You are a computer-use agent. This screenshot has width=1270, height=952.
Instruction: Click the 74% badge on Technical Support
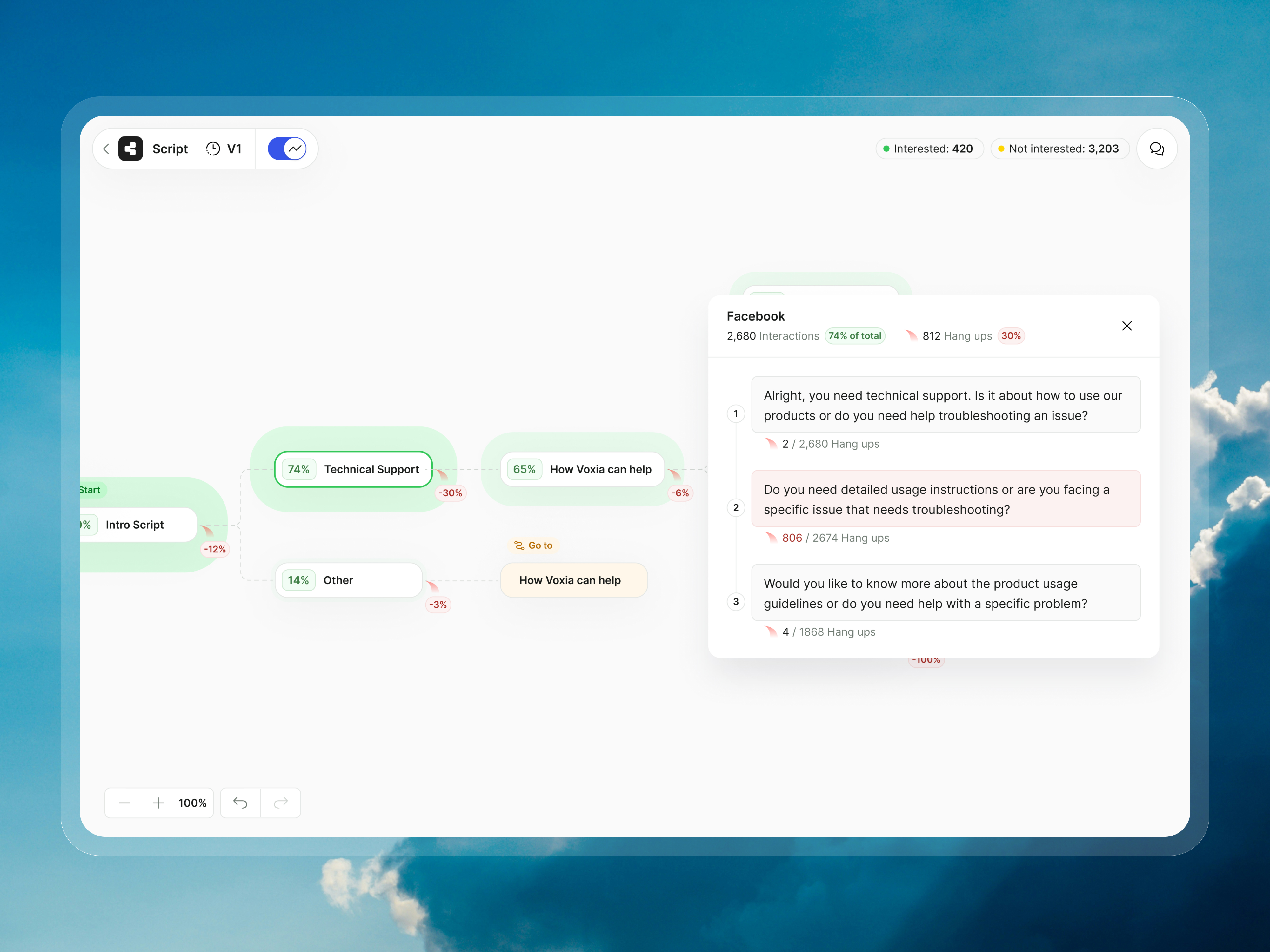(x=298, y=469)
